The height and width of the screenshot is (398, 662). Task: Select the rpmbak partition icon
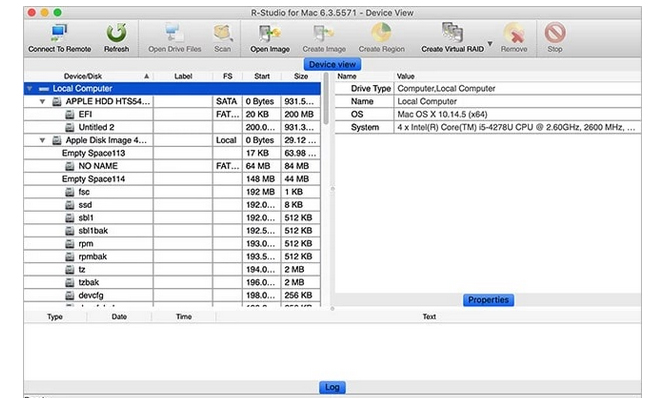[70, 257]
